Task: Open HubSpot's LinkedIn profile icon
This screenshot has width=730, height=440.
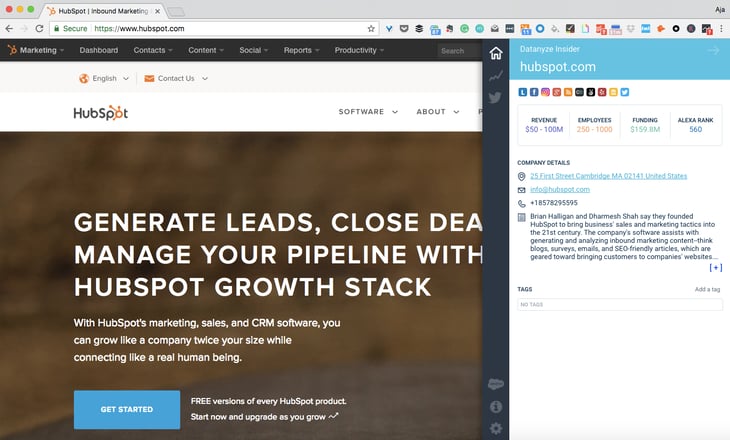Action: click(x=523, y=92)
